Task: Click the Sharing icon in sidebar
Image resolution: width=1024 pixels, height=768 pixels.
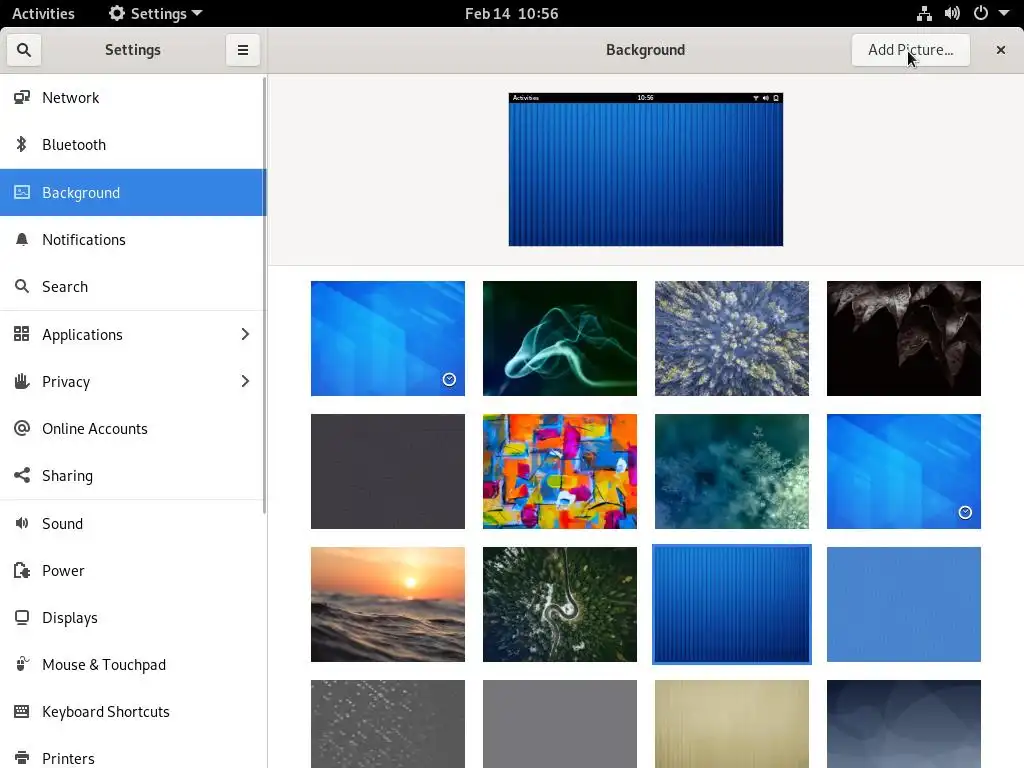Action: click(22, 475)
